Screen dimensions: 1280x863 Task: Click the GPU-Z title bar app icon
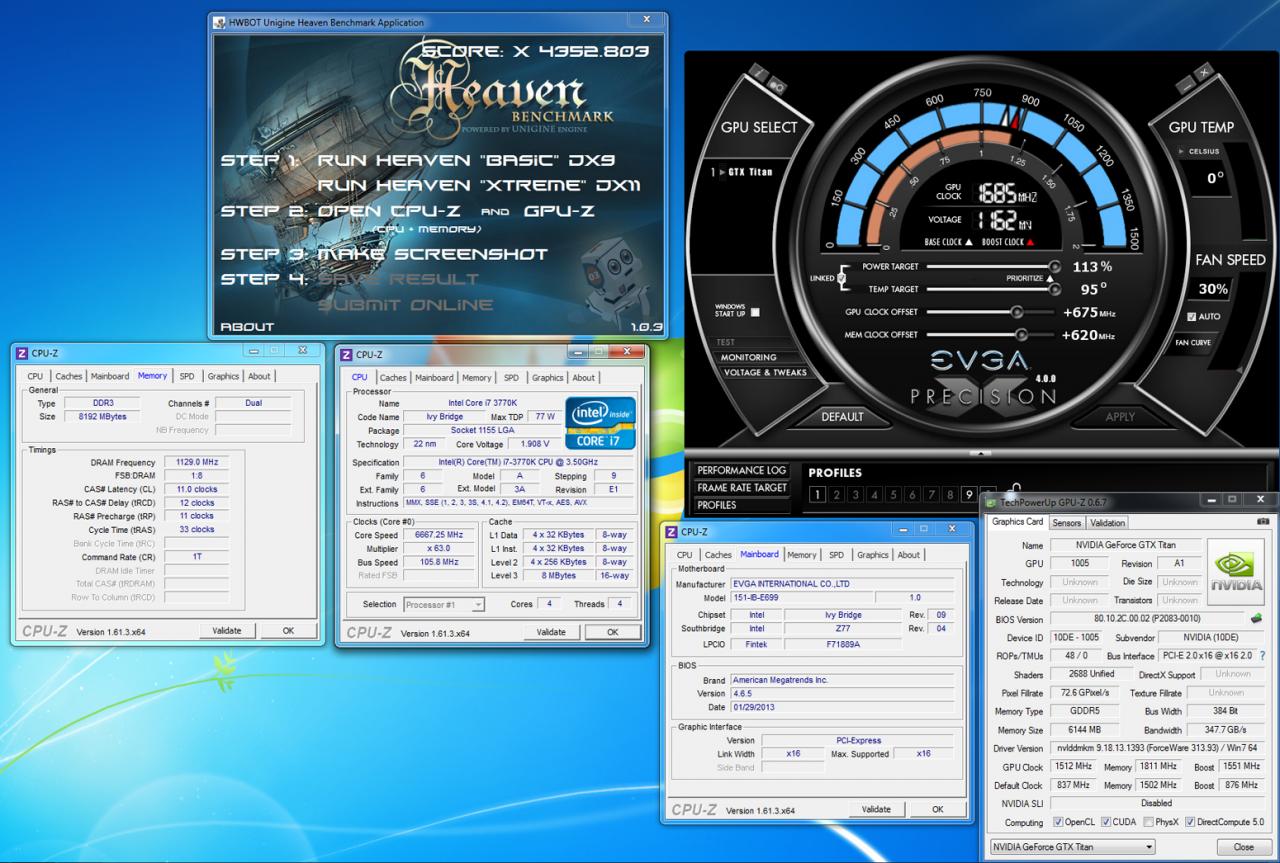pyautogui.click(x=992, y=502)
